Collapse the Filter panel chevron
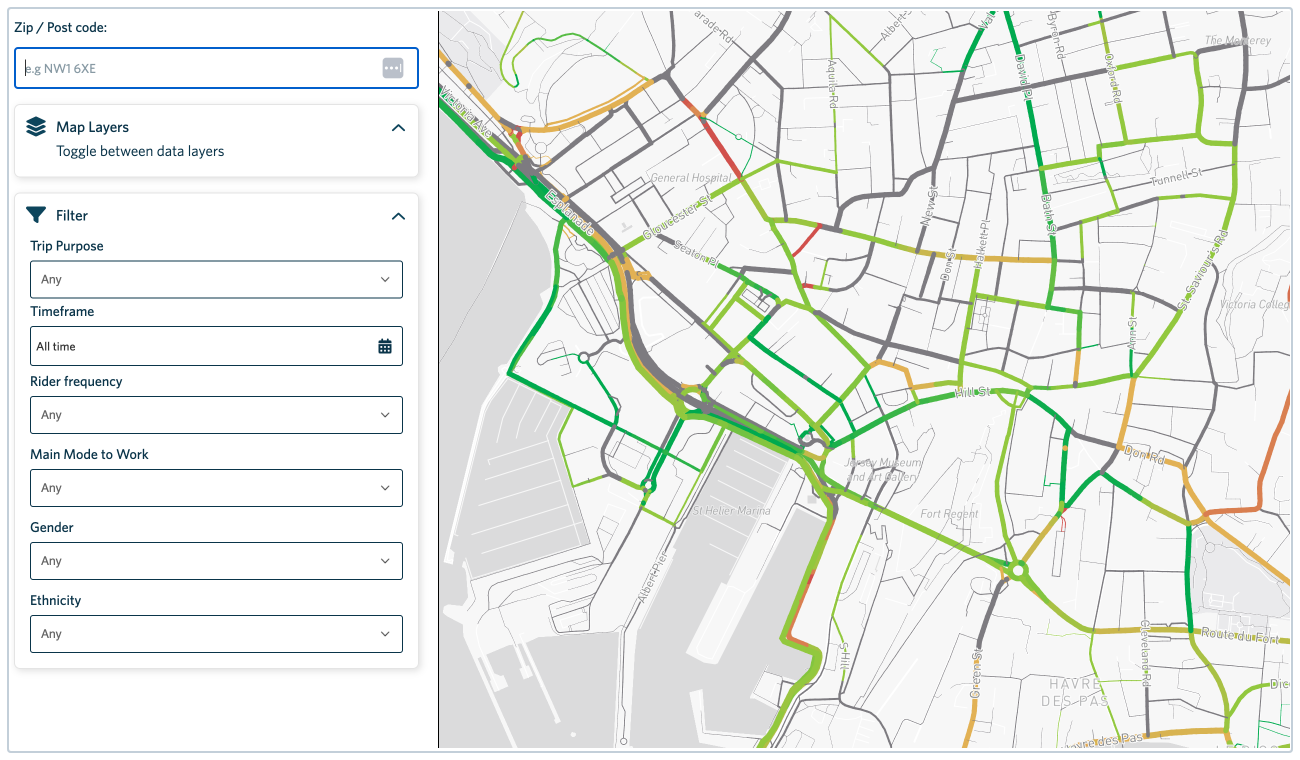This screenshot has width=1300, height=760. (x=398, y=216)
